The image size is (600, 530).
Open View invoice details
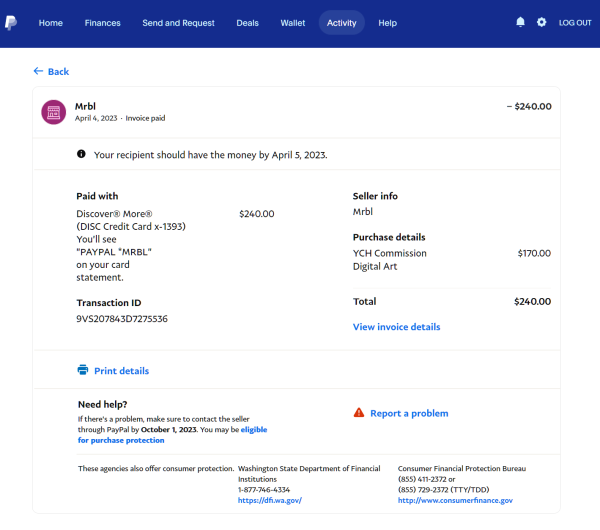396,327
